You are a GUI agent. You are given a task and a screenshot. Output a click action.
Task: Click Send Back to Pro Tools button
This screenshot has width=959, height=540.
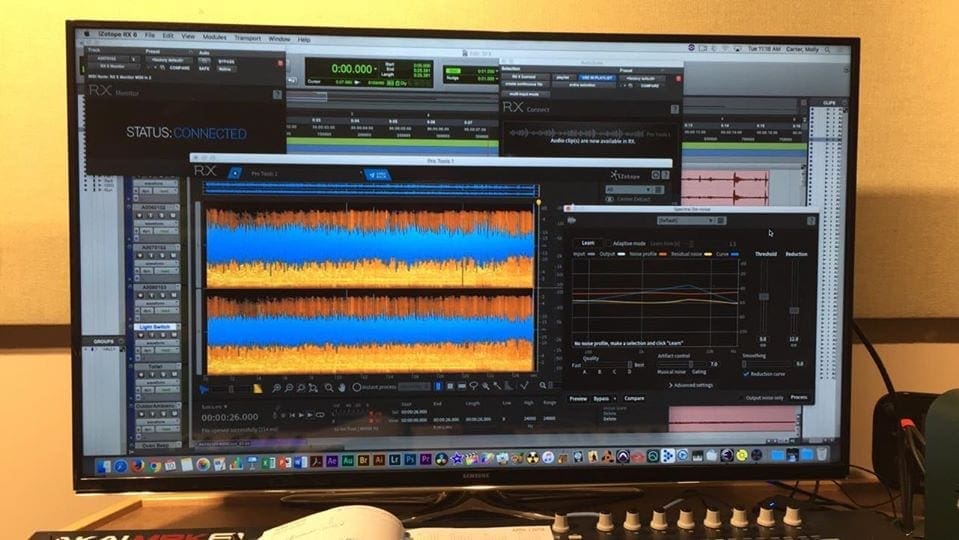377,175
